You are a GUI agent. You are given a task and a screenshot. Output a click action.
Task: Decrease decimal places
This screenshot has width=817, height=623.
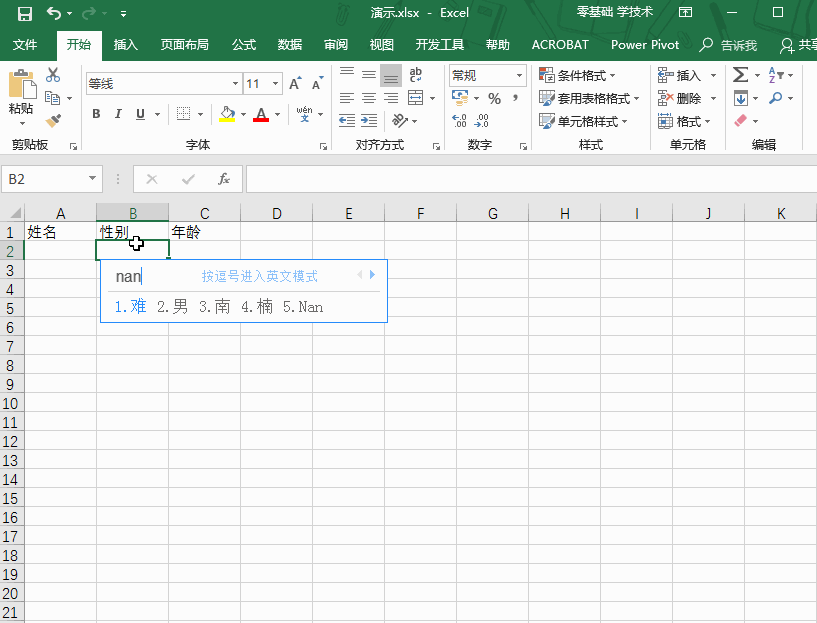(482, 121)
